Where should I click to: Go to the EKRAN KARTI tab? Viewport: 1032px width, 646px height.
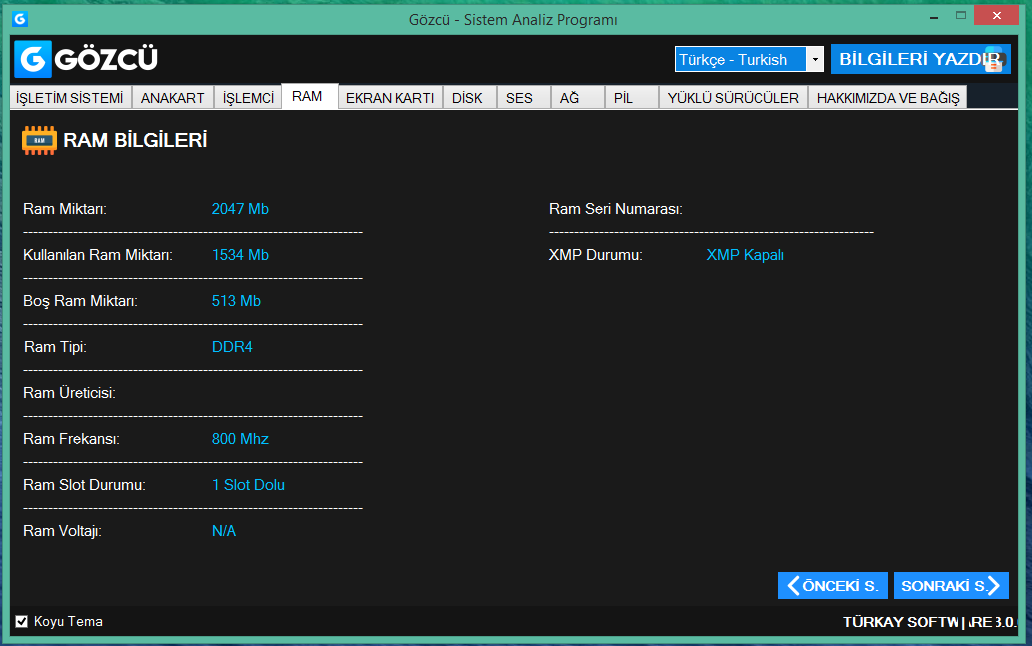(x=390, y=98)
